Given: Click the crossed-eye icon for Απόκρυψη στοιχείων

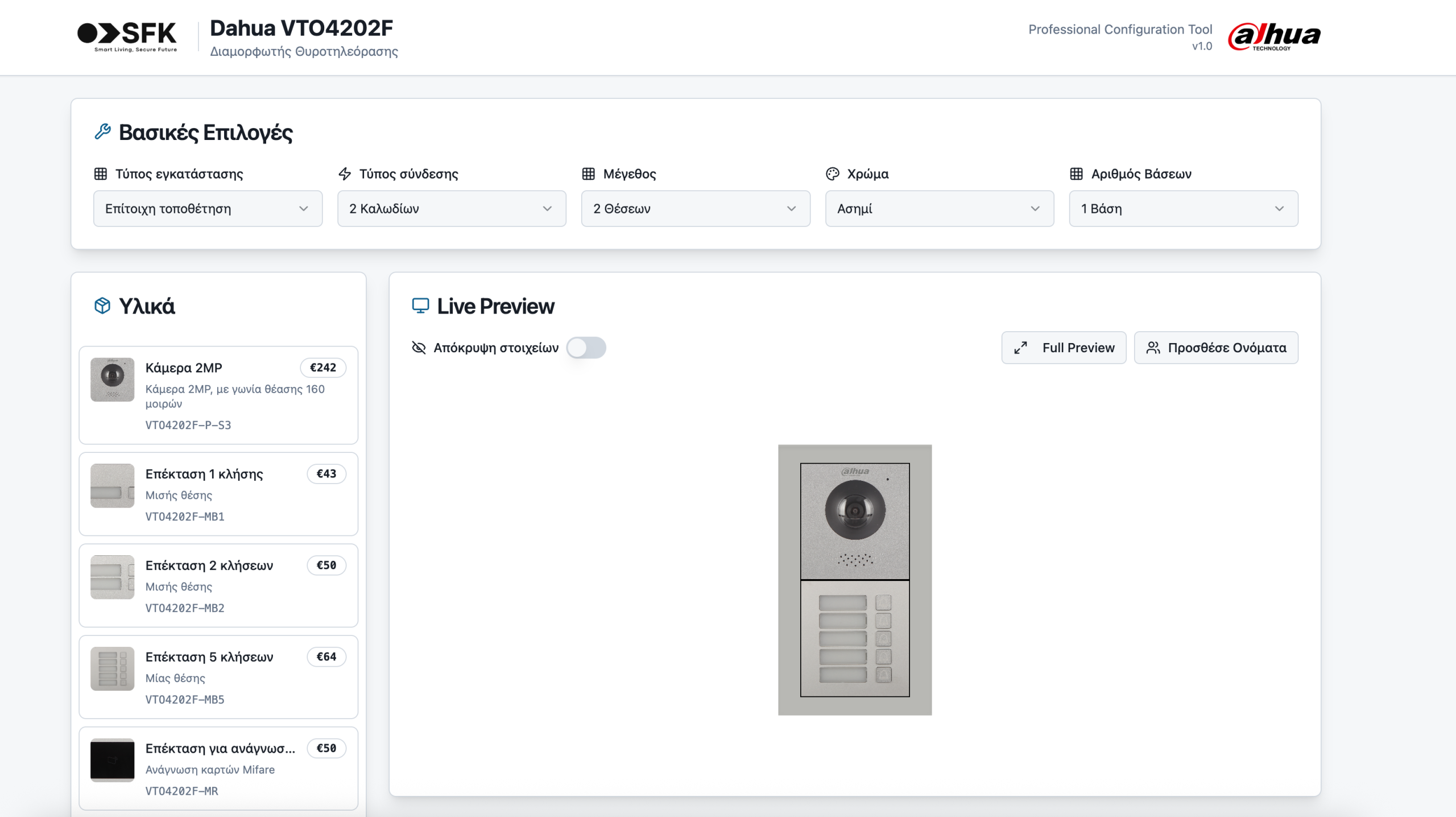Looking at the screenshot, I should (419, 348).
